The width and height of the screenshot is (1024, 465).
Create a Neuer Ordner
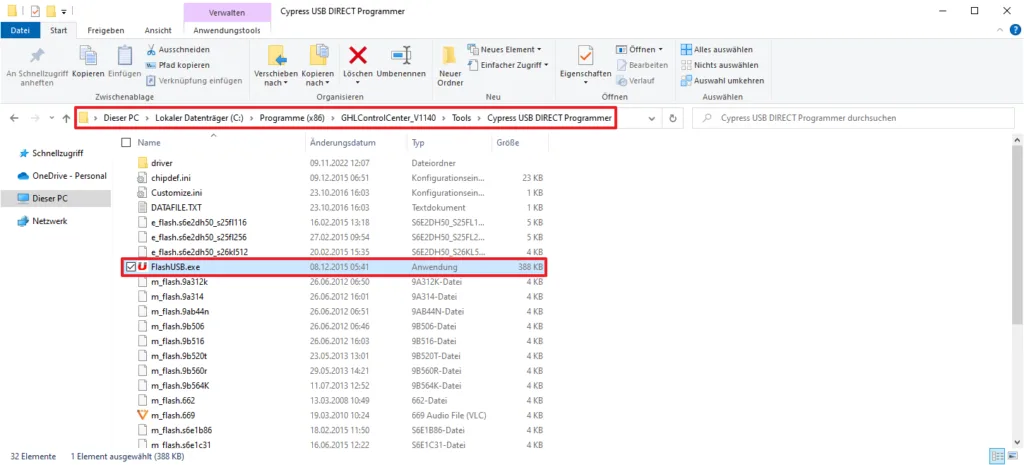pos(451,66)
